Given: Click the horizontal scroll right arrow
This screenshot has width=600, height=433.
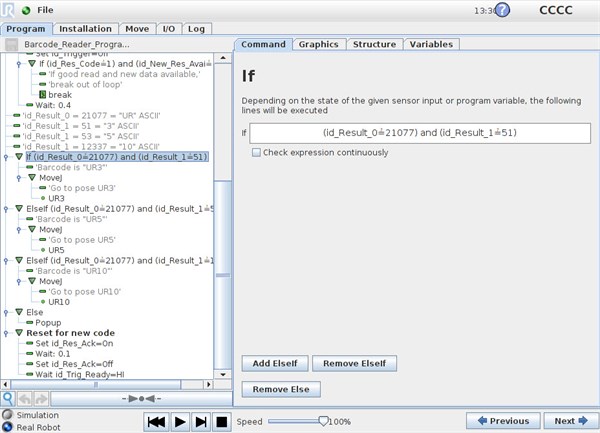Looking at the screenshot, I should pyautogui.click(x=209, y=384).
